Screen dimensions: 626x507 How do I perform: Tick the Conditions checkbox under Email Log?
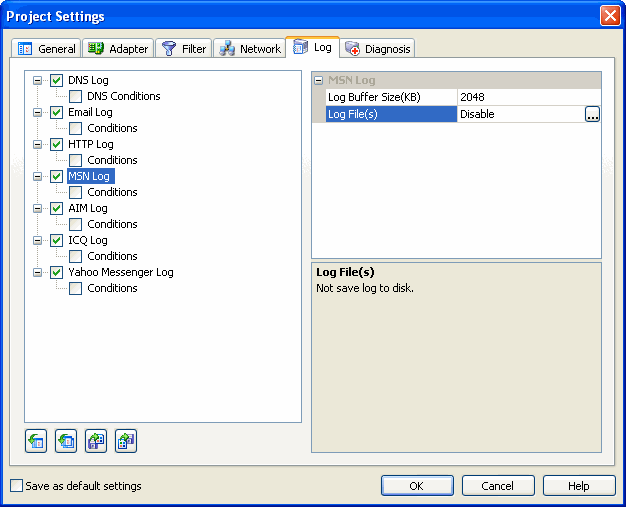pos(75,128)
